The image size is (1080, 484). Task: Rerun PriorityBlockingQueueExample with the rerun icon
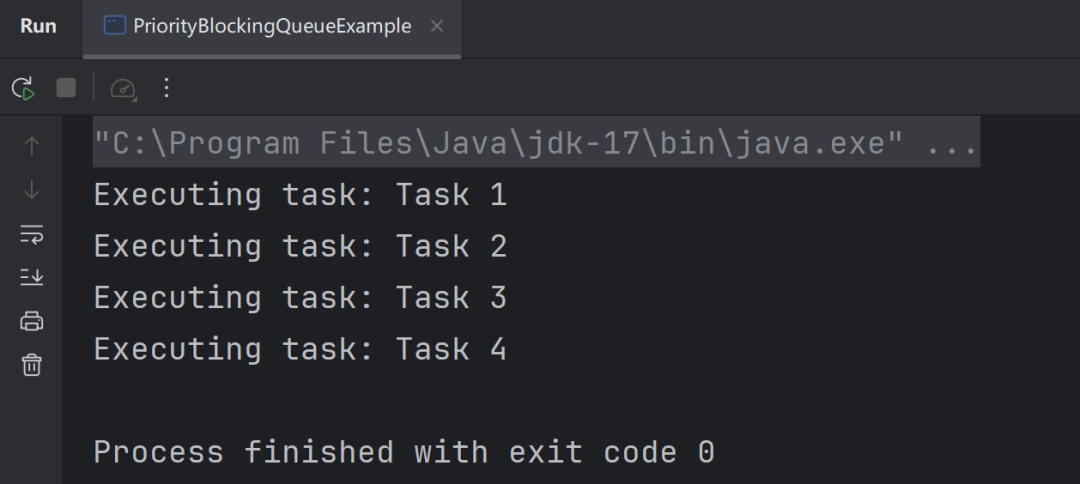[x=23, y=88]
